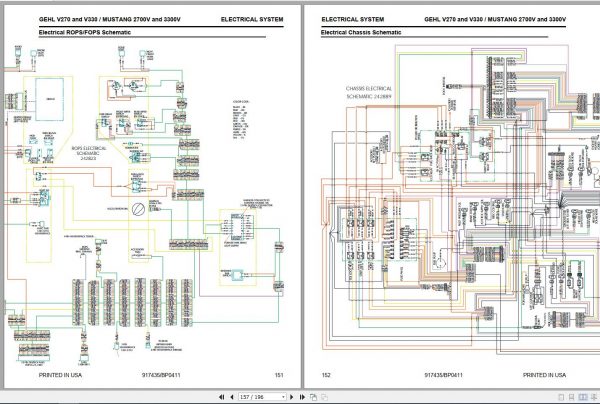
Task: Switch to continuous single page view
Action: 572,397
